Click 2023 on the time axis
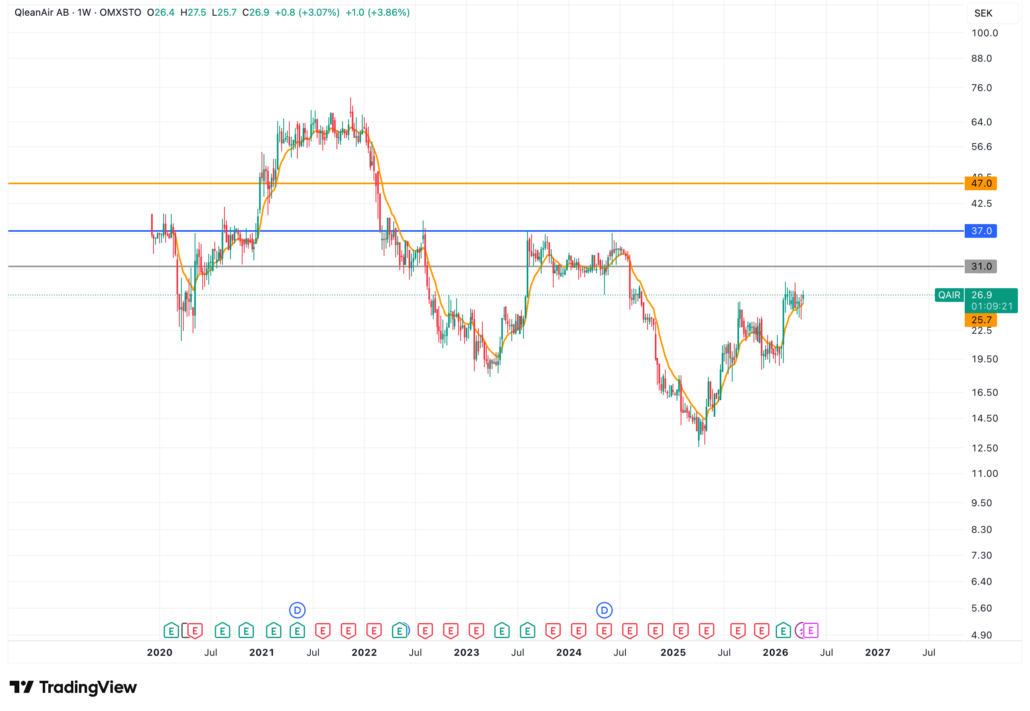This screenshot has height=711, width=1030. pos(466,652)
